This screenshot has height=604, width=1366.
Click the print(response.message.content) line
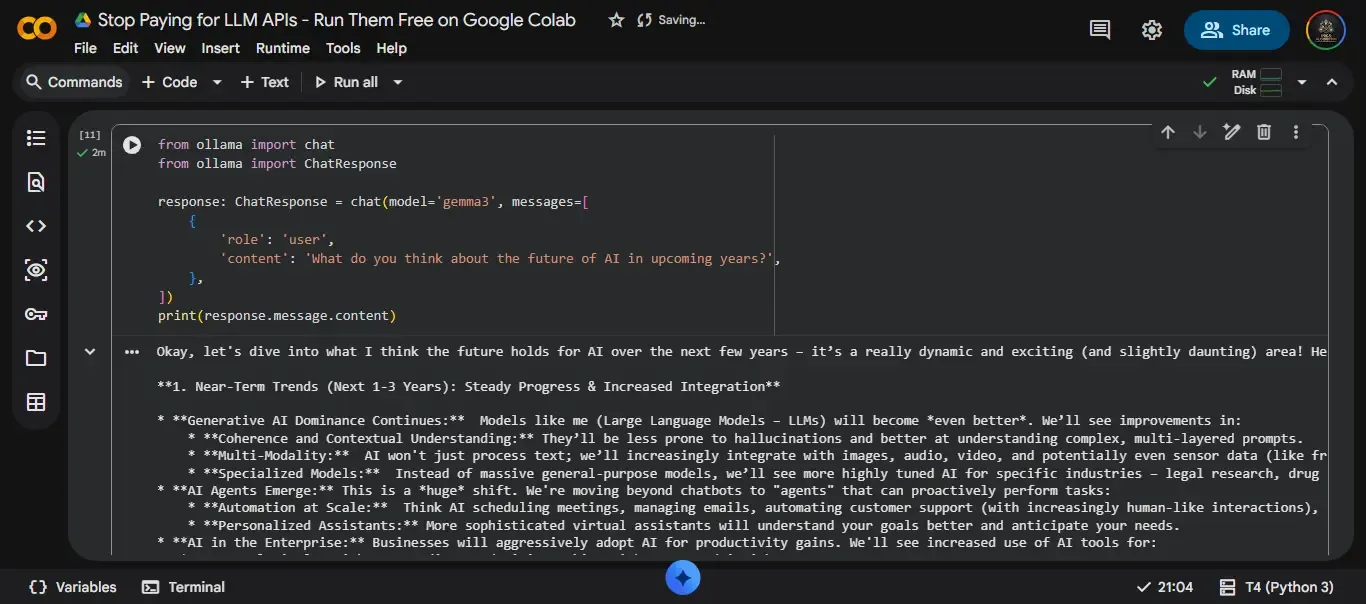point(277,315)
